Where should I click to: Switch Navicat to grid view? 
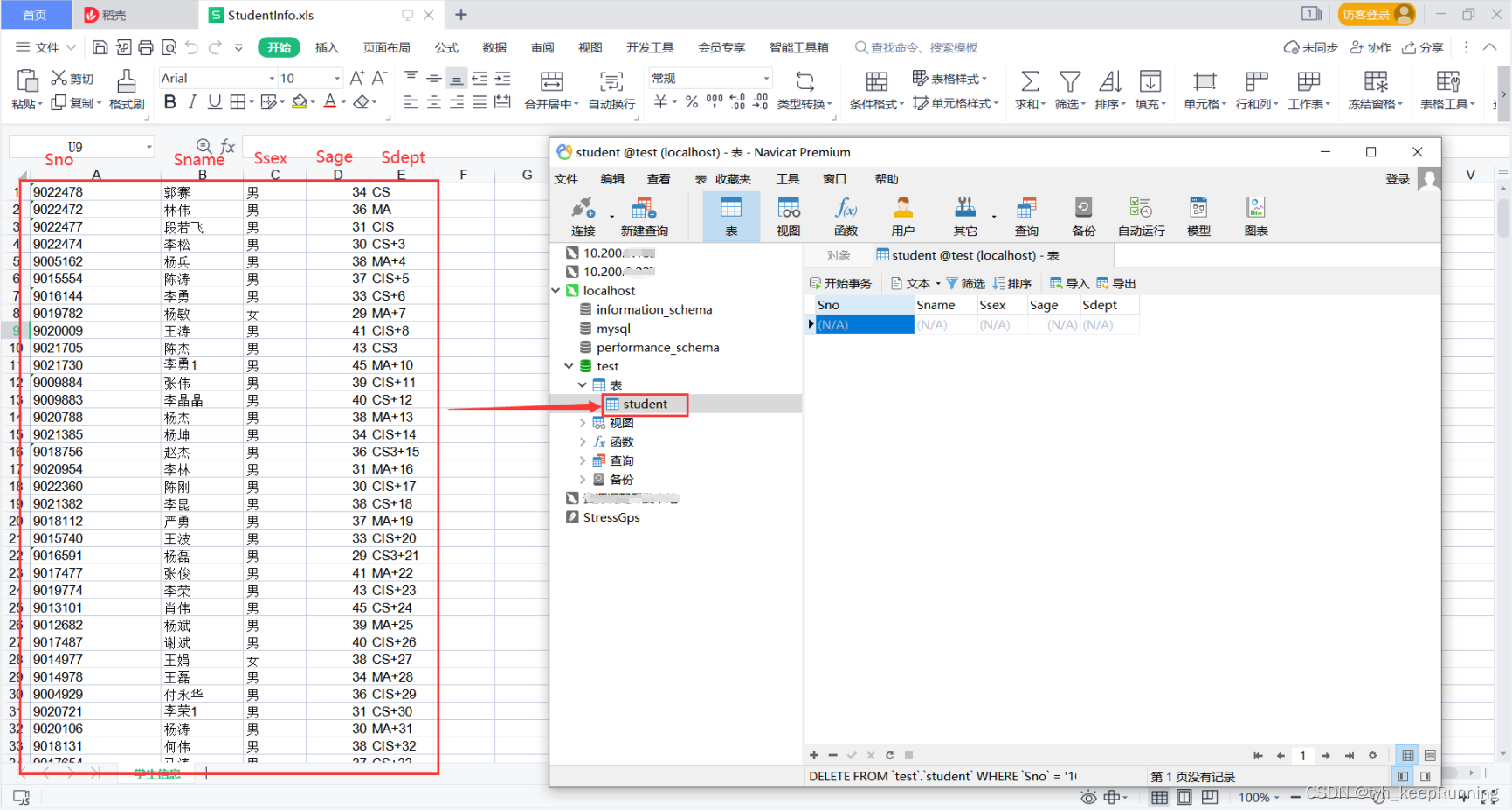[x=1407, y=755]
